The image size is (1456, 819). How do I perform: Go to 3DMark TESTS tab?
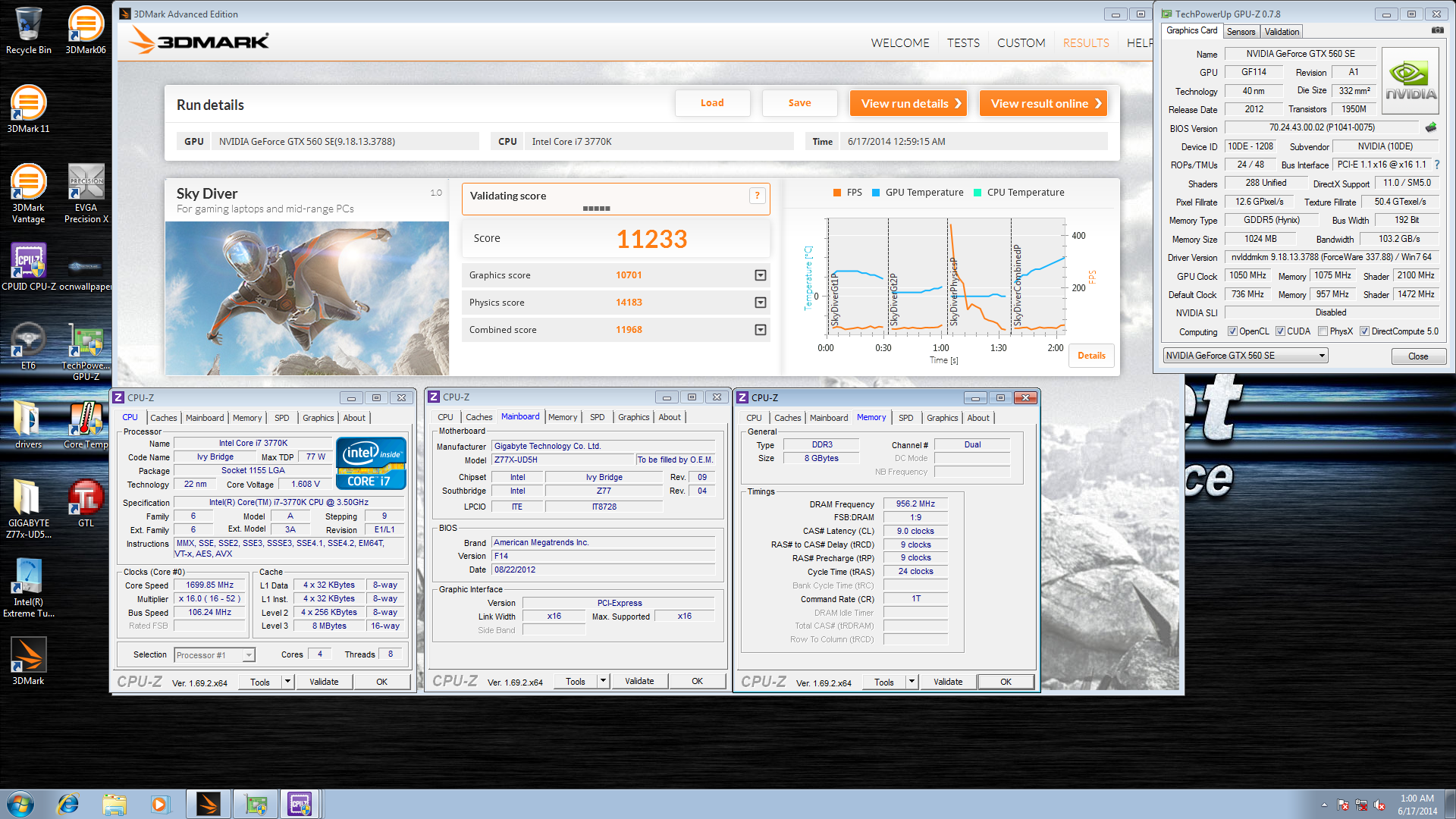click(963, 43)
